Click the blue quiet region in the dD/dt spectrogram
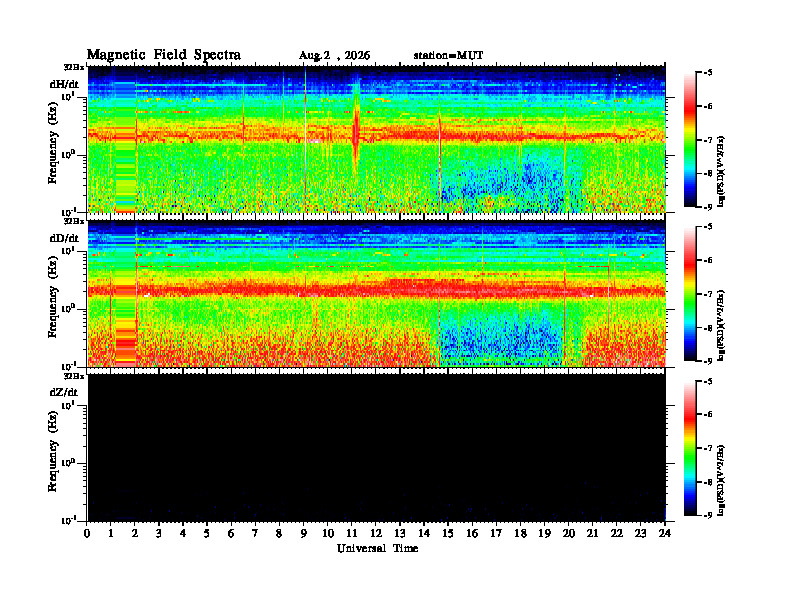The height and width of the screenshot is (612, 792). 503,336
